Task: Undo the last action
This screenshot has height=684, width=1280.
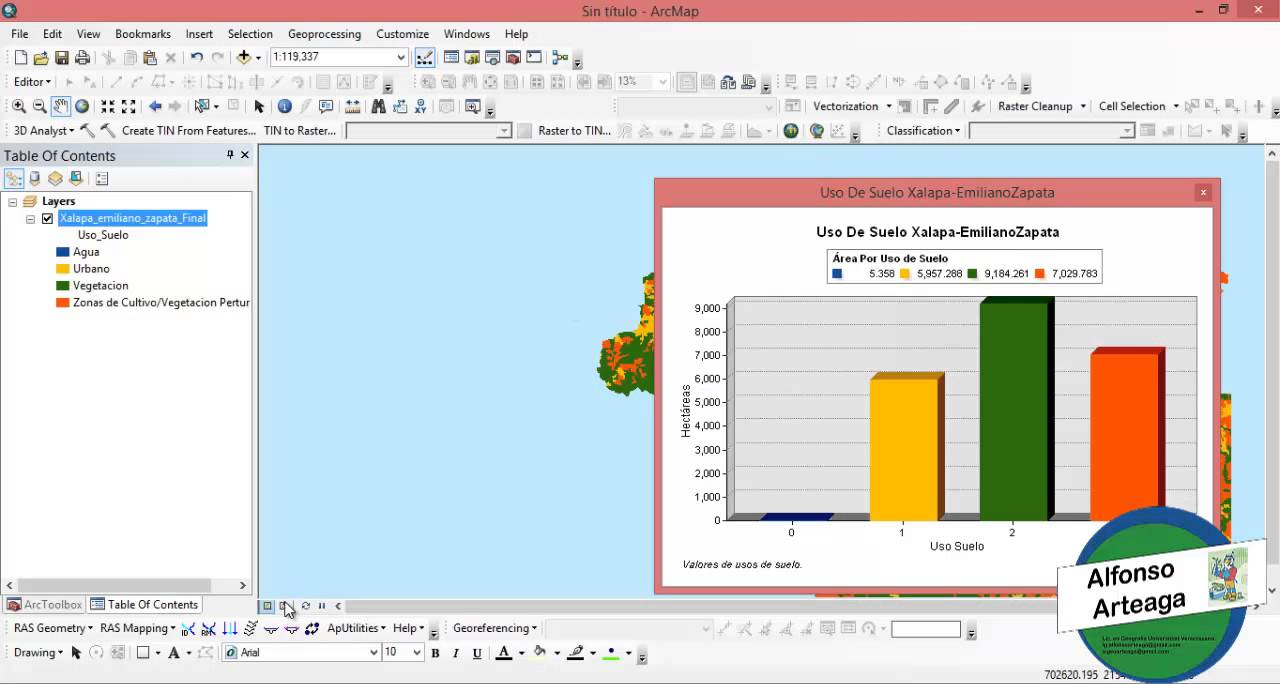Action: pos(196,58)
